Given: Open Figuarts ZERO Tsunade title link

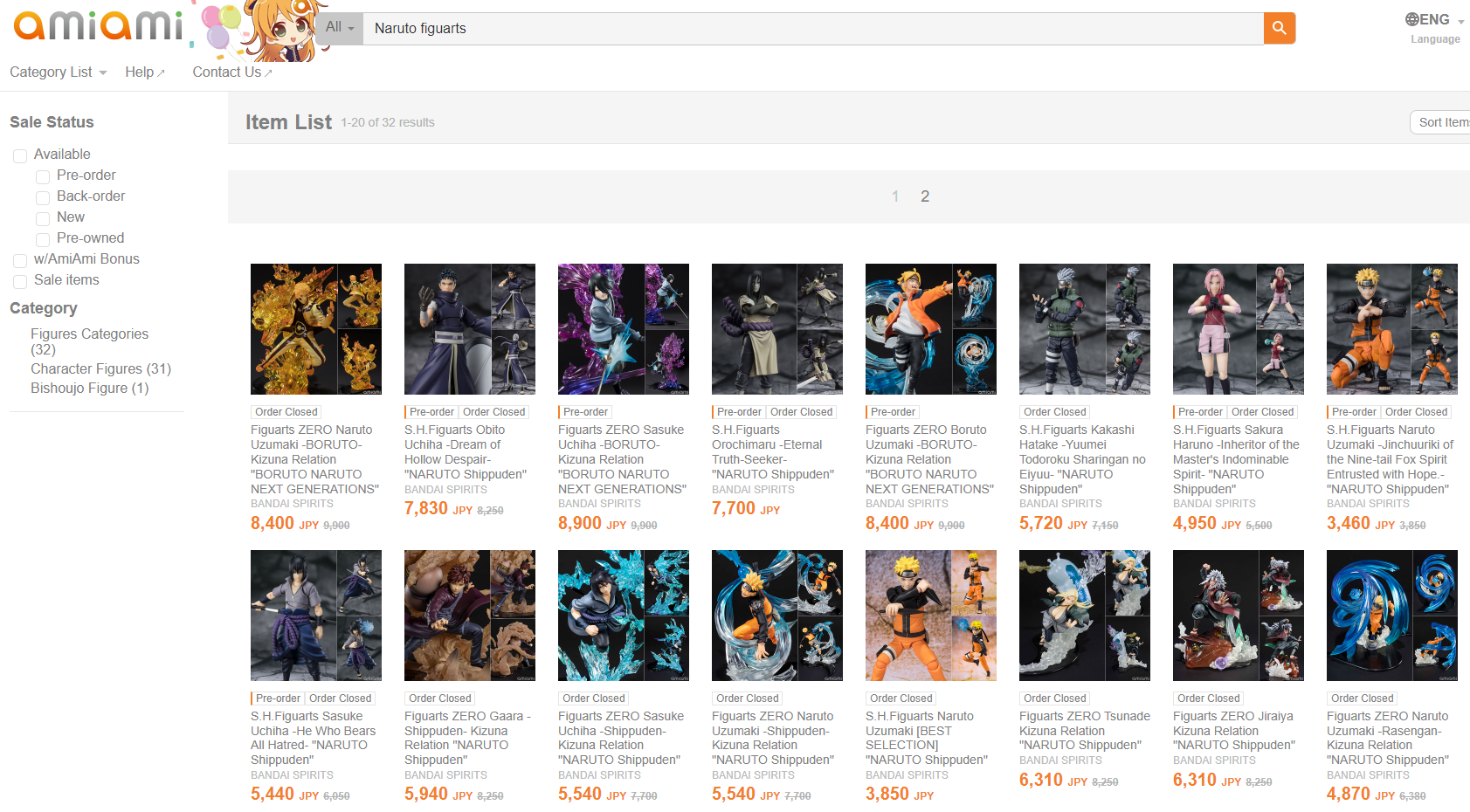Looking at the screenshot, I should click(1085, 731).
